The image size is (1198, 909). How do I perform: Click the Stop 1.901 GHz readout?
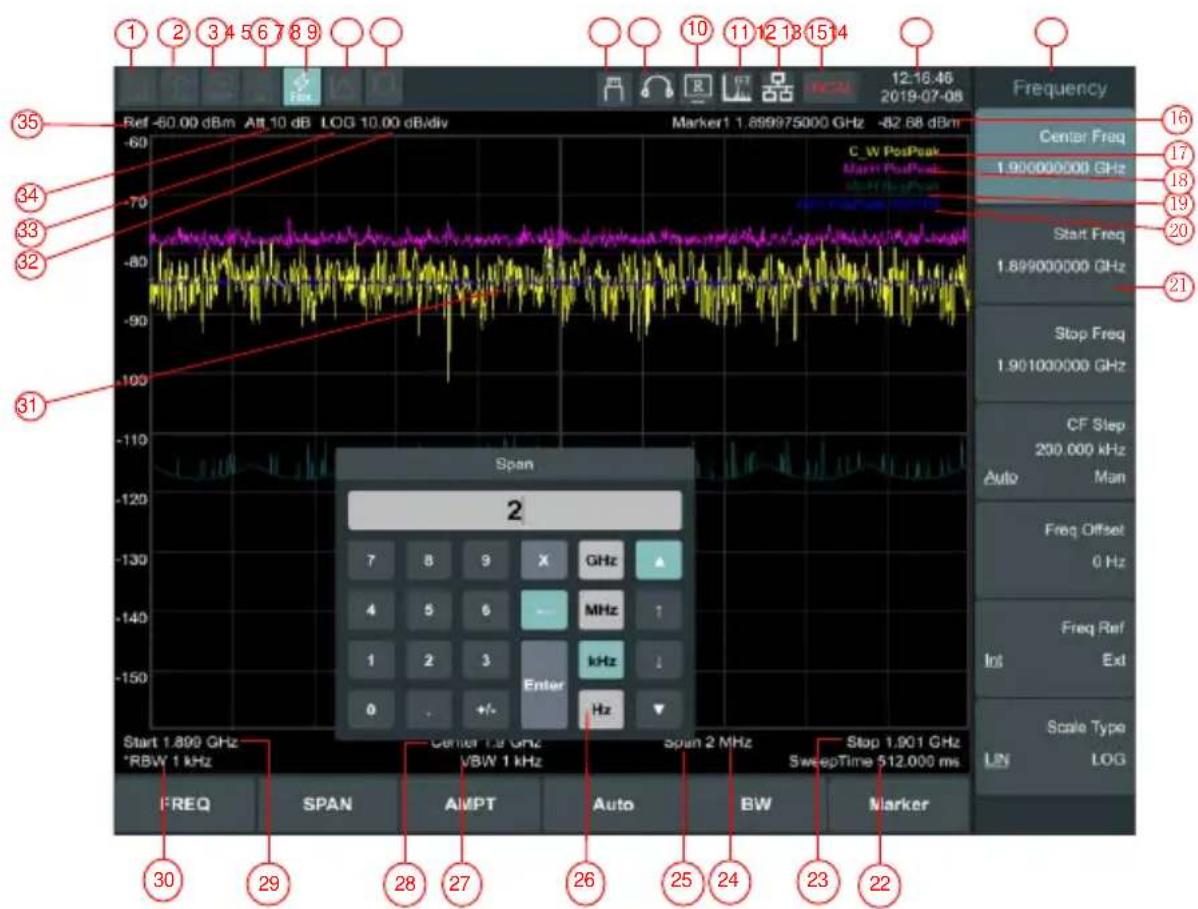(902, 742)
